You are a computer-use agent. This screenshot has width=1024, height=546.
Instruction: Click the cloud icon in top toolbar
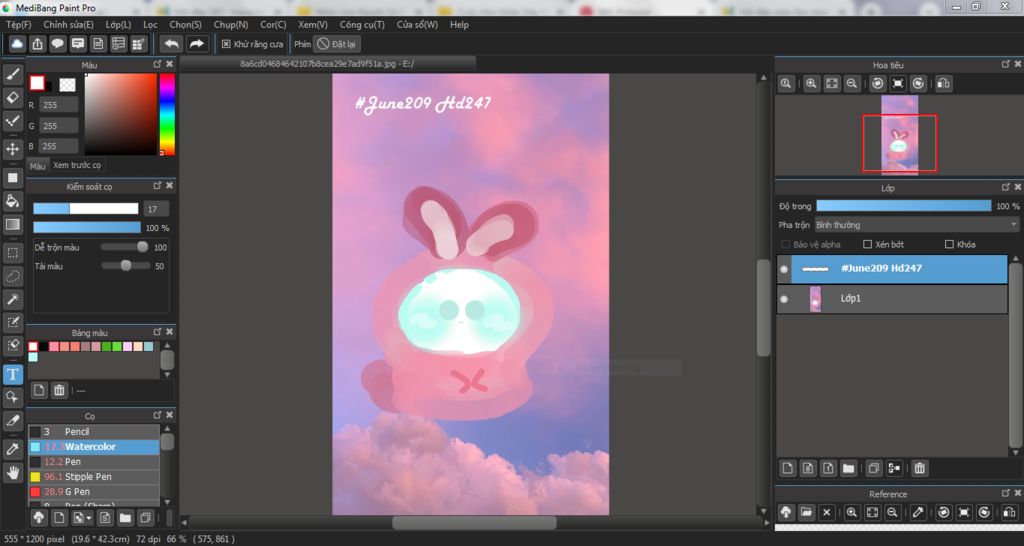18,44
